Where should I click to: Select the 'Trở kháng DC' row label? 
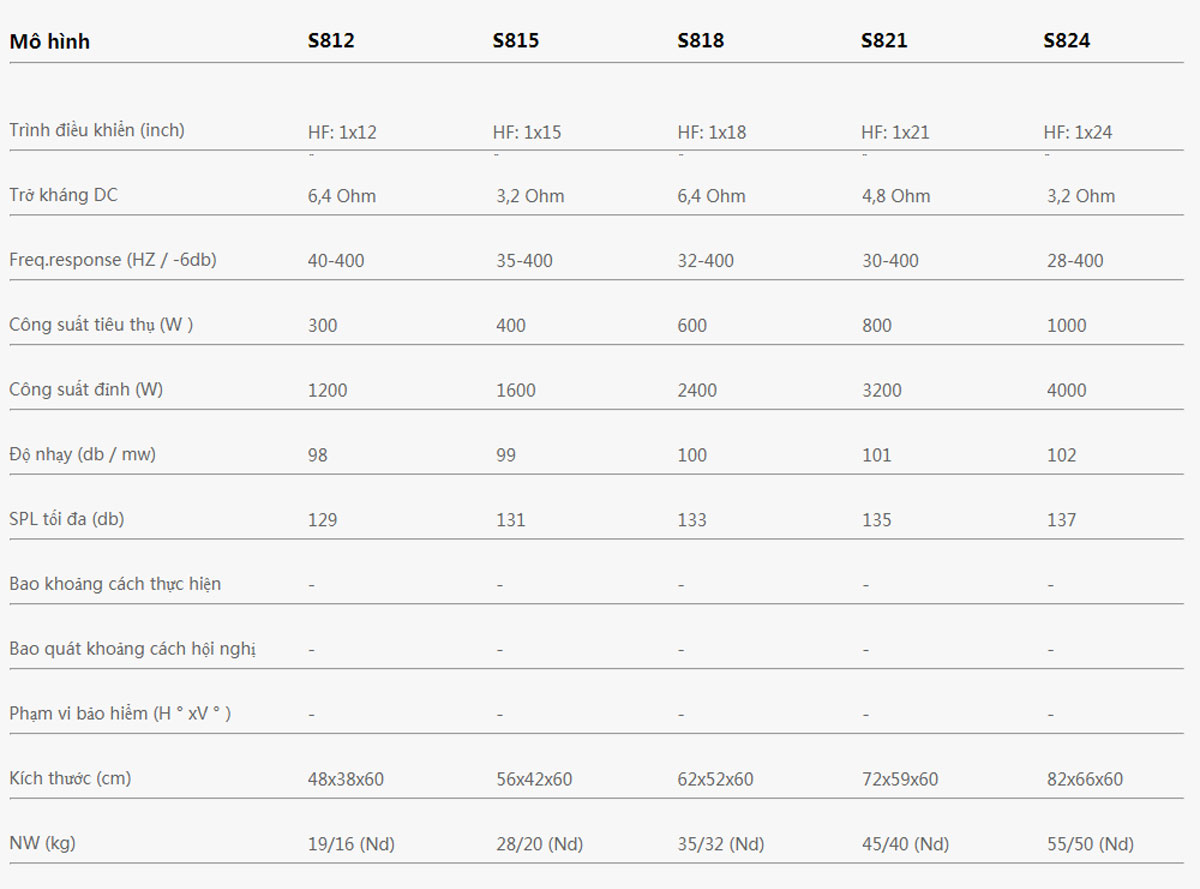(63, 195)
